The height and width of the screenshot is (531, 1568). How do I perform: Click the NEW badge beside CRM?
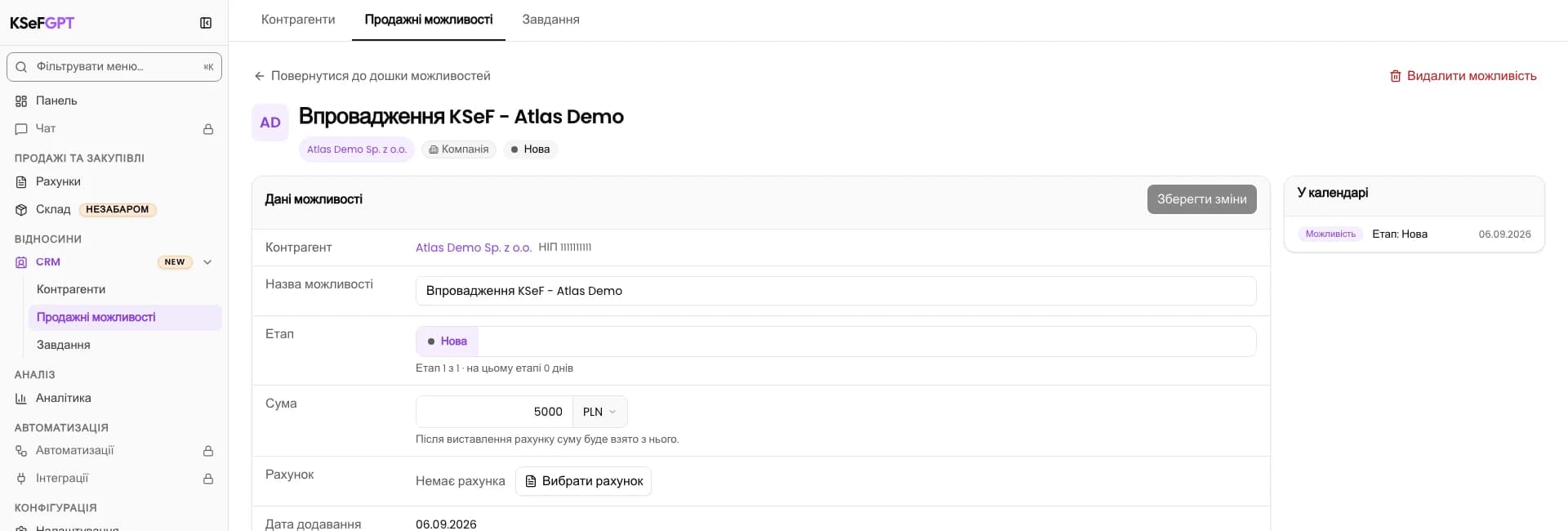click(x=175, y=262)
